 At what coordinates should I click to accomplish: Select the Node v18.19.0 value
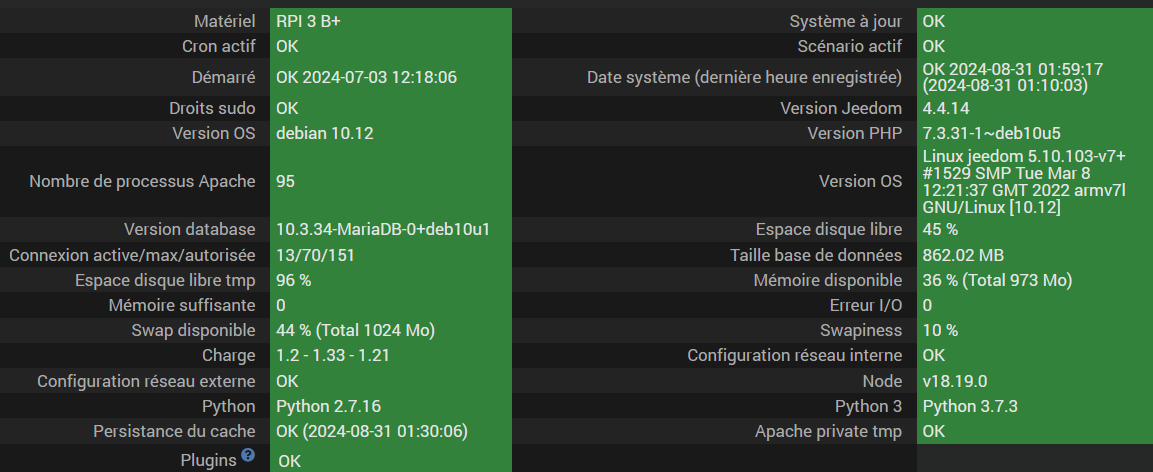click(955, 381)
